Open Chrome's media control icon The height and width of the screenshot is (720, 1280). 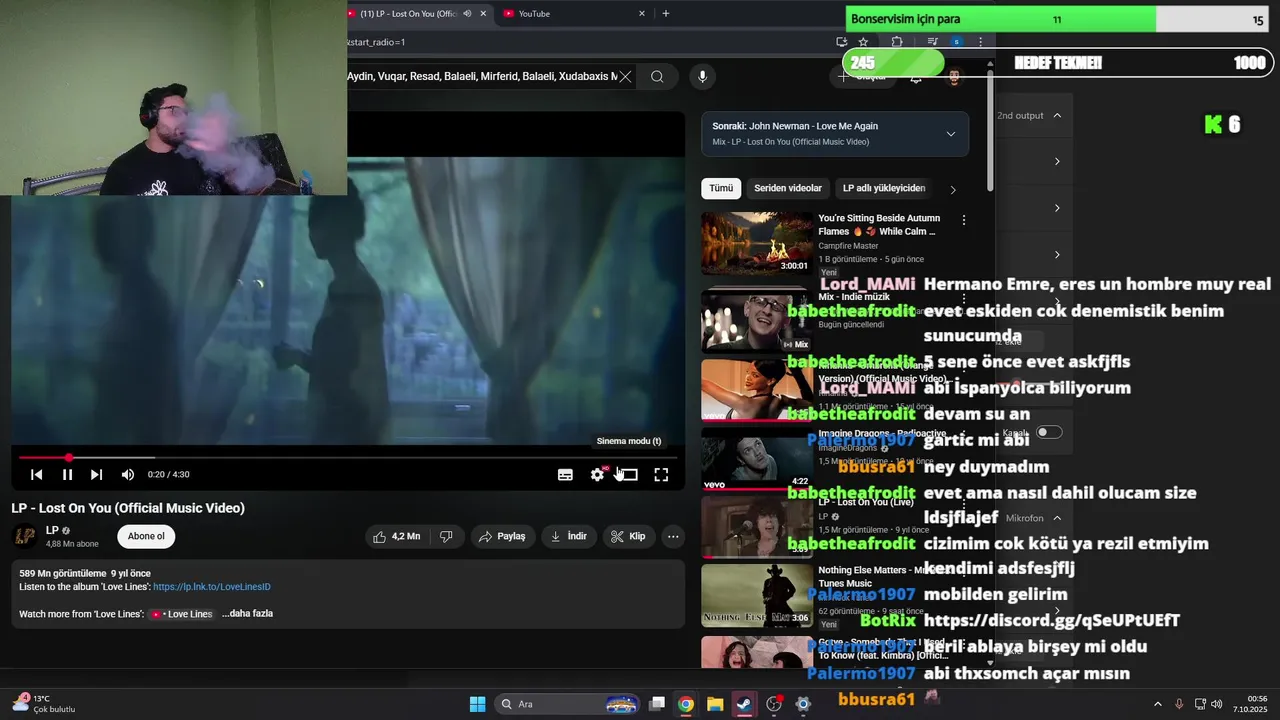point(932,42)
